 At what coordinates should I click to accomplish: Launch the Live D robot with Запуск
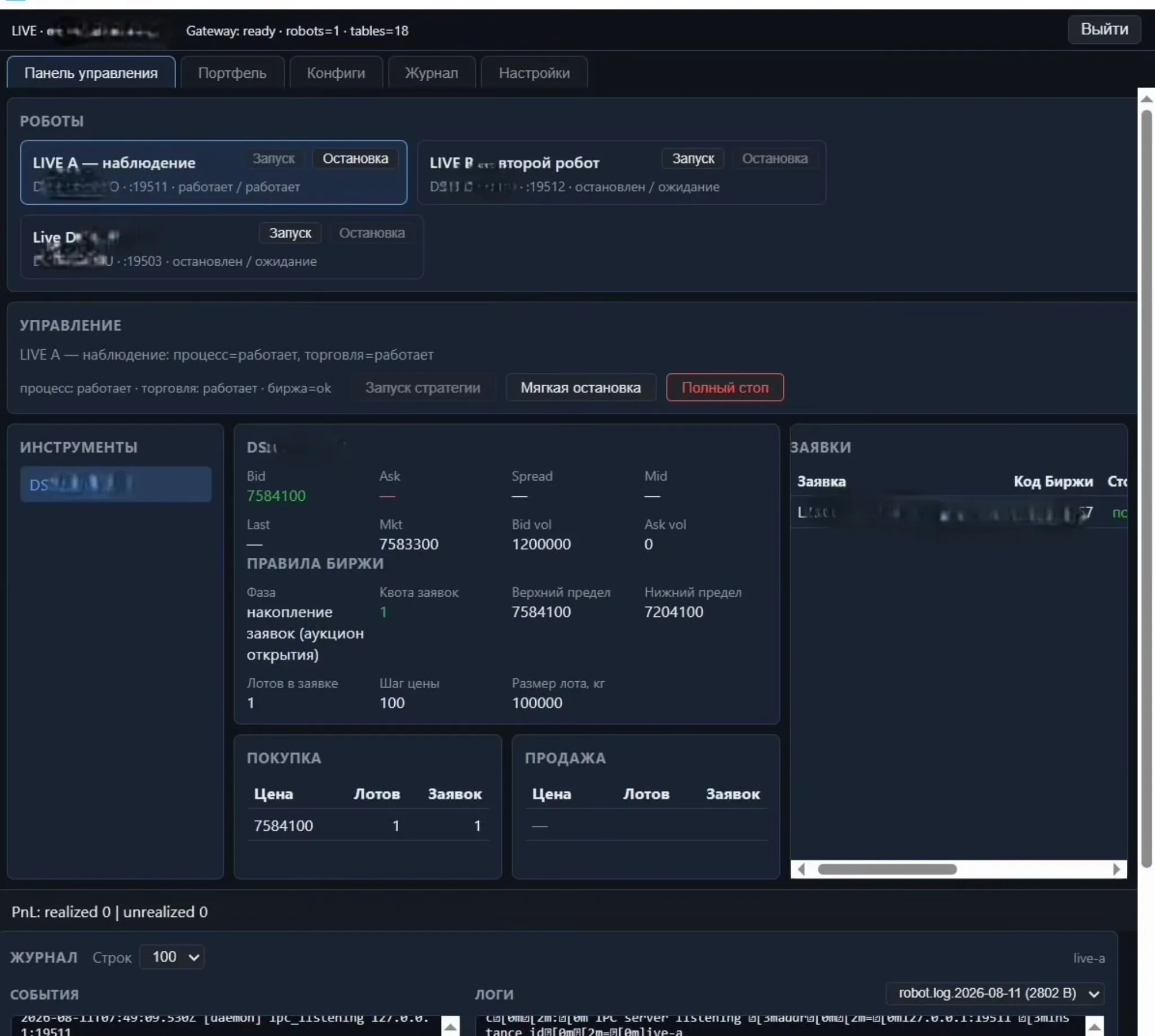pyautogui.click(x=290, y=233)
